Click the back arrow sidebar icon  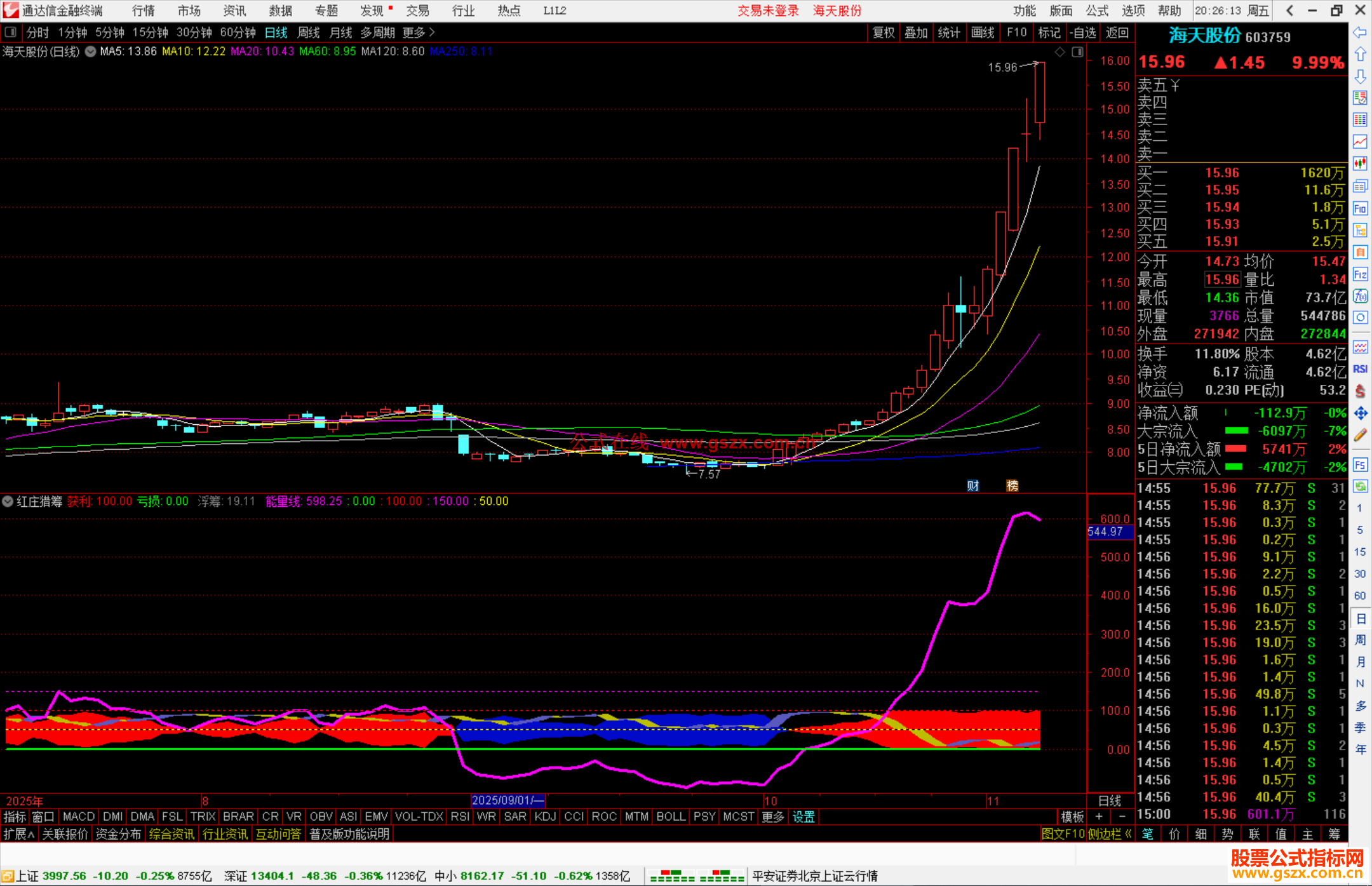(x=1360, y=32)
